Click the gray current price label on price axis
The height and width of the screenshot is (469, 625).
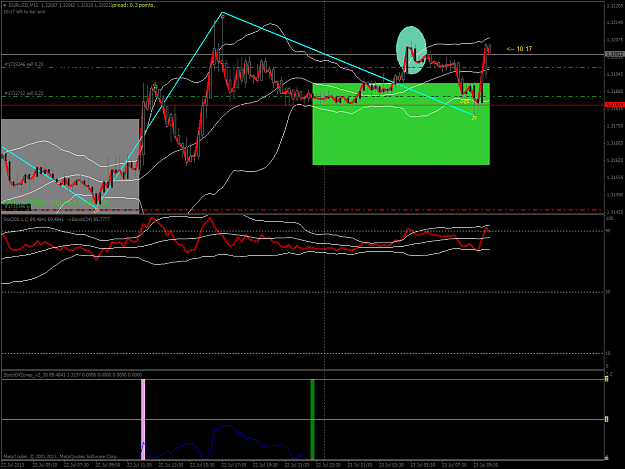tap(614, 54)
